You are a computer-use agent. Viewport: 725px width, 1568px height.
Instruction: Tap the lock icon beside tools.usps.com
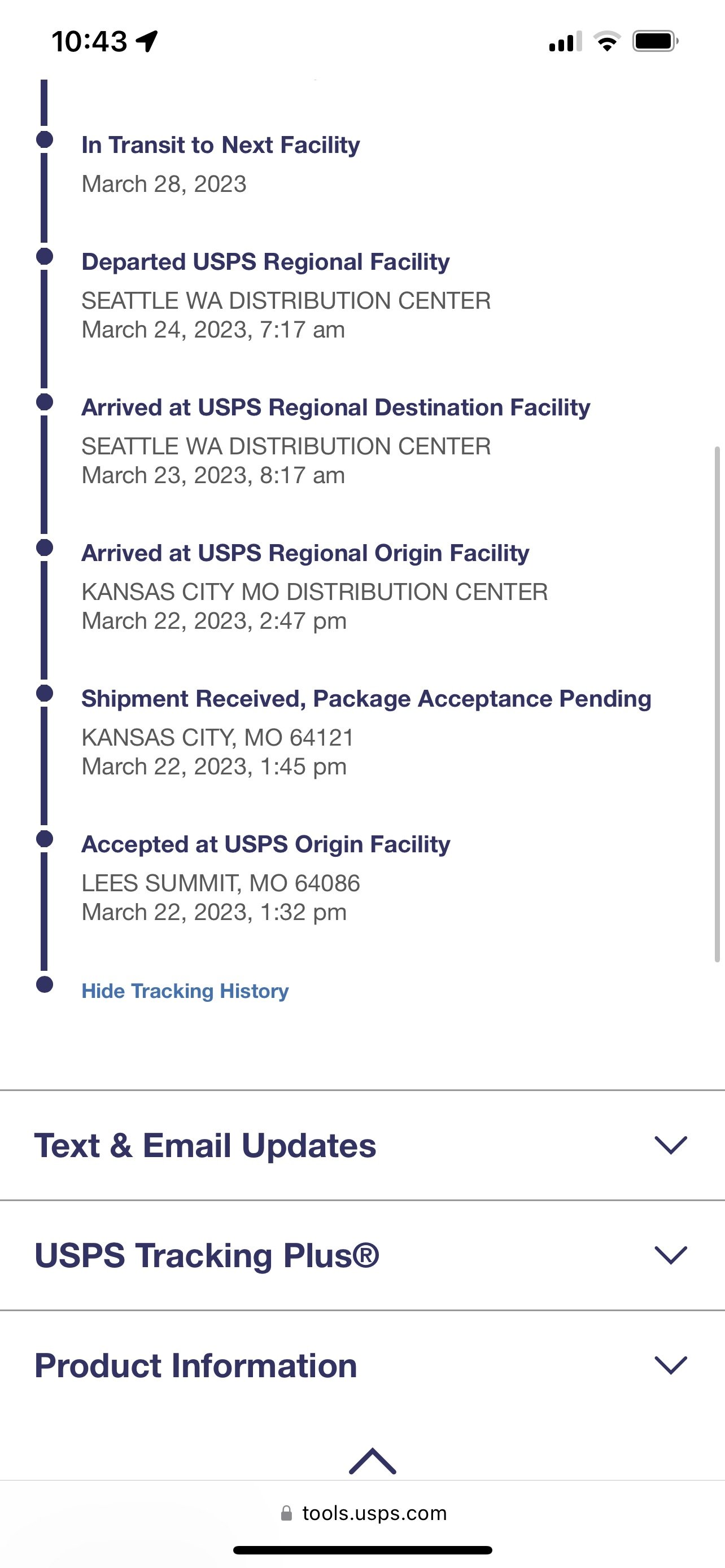[286, 1513]
